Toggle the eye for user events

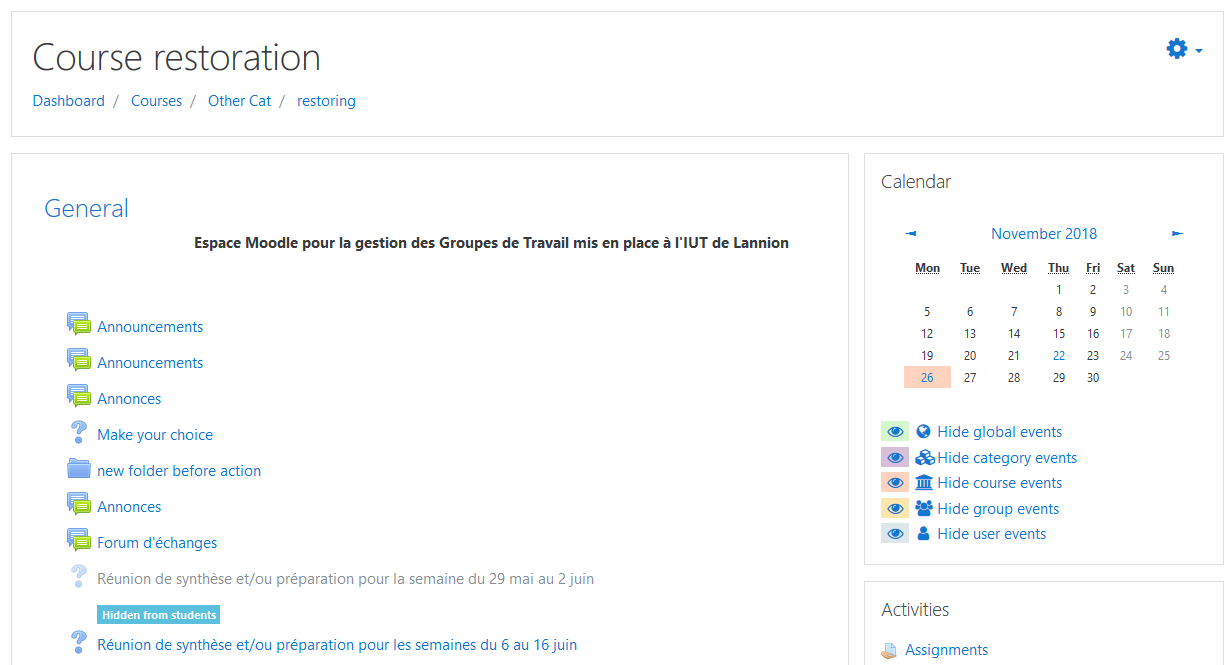pyautogui.click(x=895, y=534)
